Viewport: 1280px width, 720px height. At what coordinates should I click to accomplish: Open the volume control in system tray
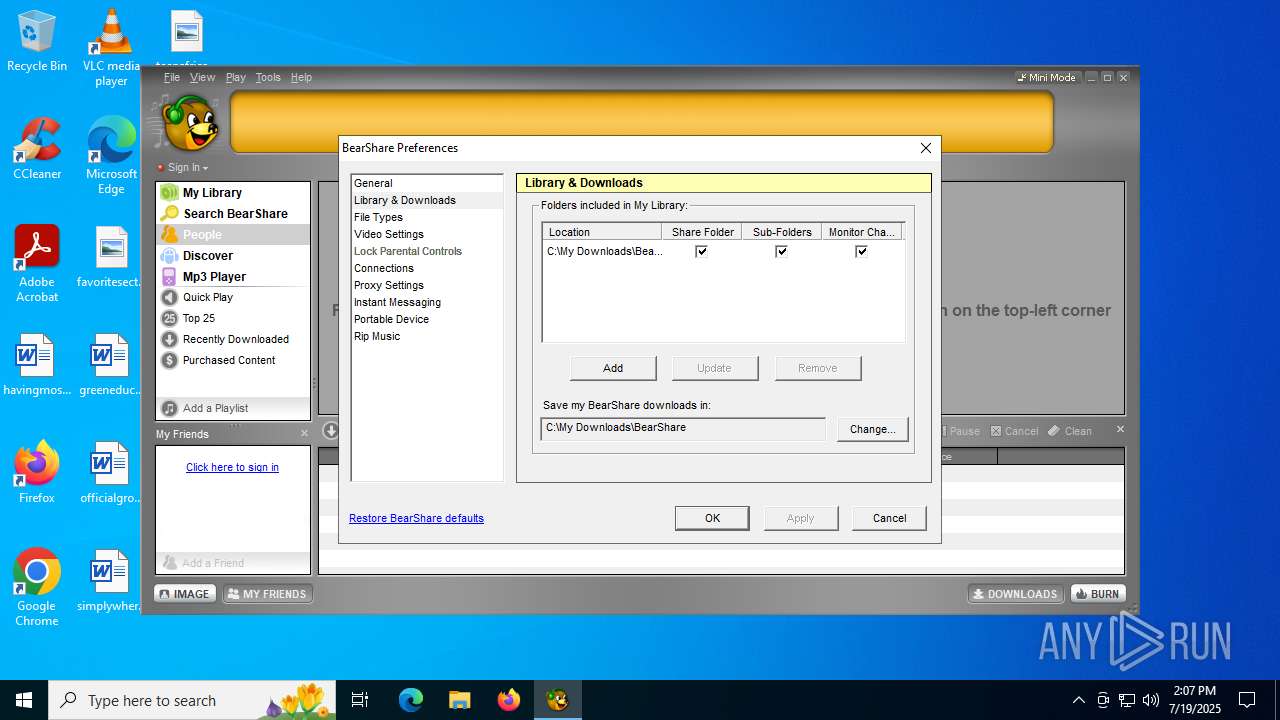[x=1151, y=700]
